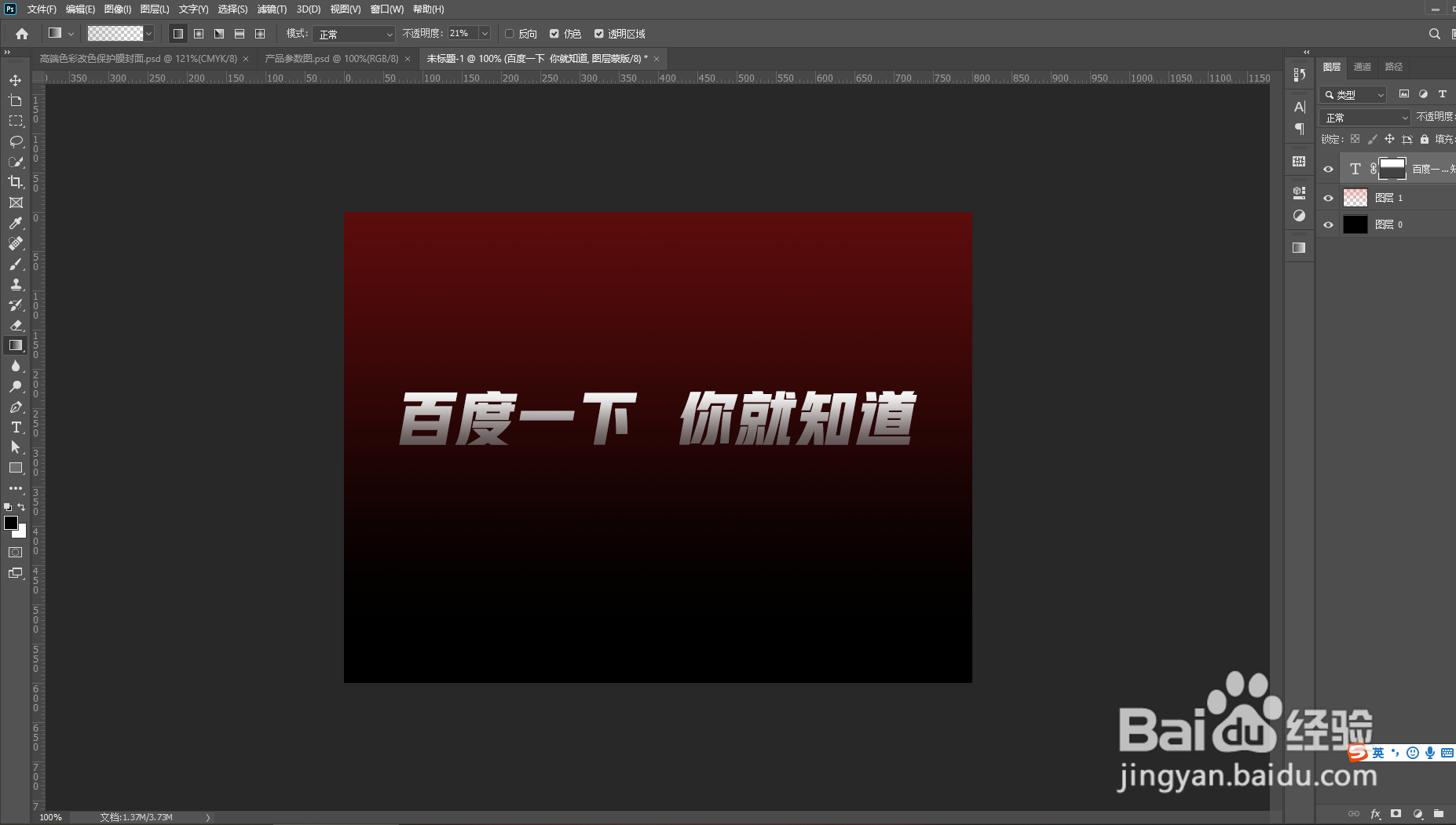Add a layer style with fx button
Image resolution: width=1456 pixels, height=825 pixels.
click(x=1375, y=814)
